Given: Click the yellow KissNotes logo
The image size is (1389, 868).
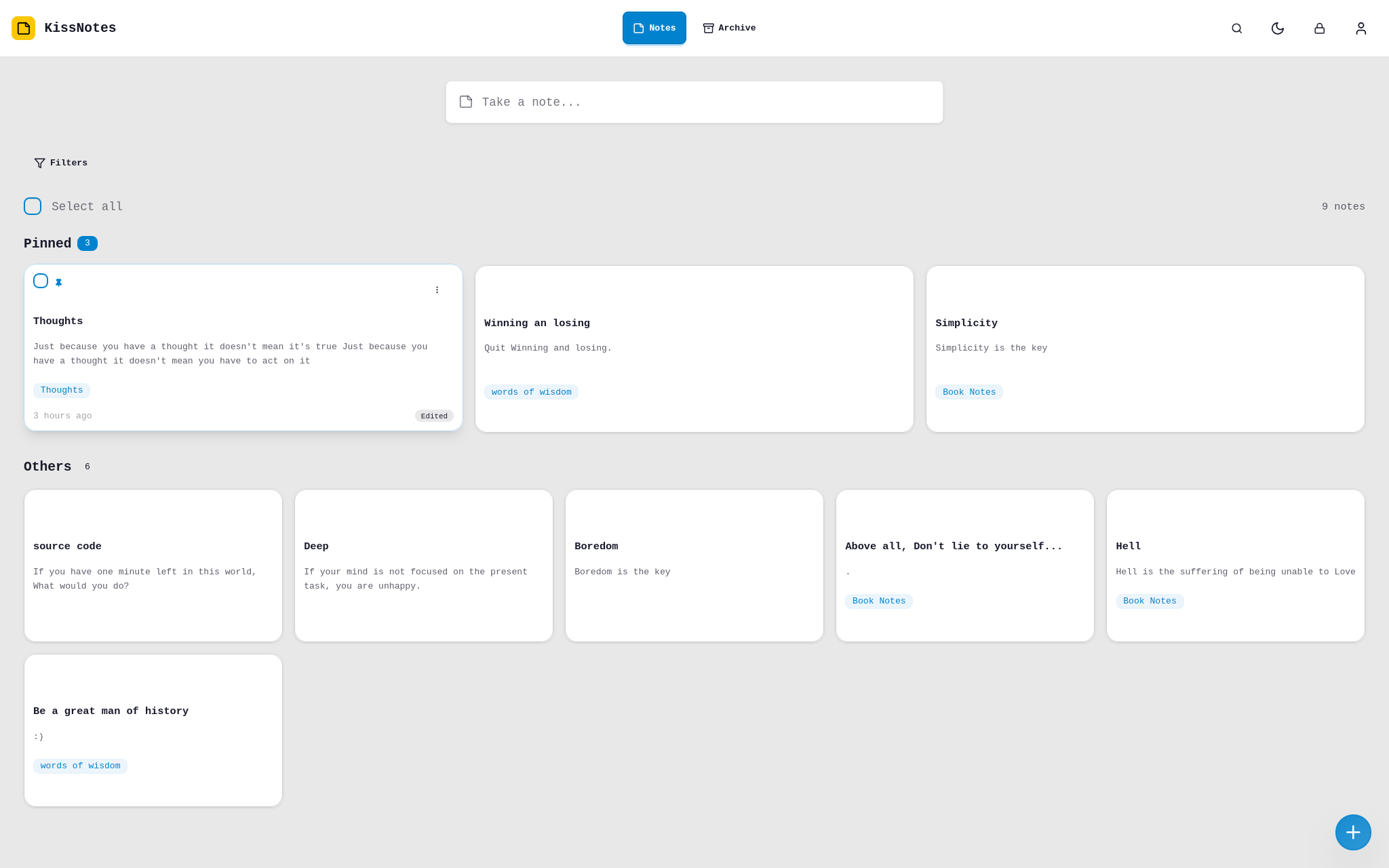Looking at the screenshot, I should [24, 28].
